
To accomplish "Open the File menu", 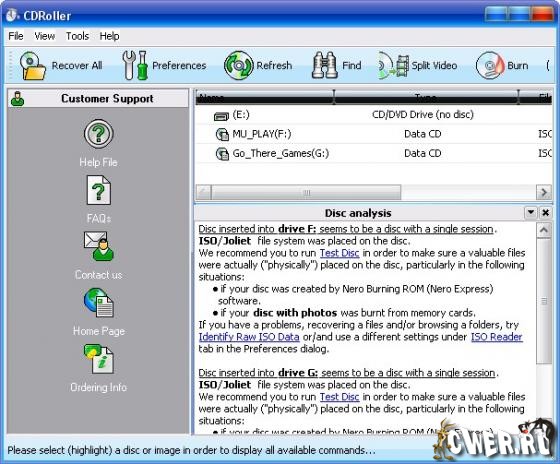I will (x=16, y=36).
